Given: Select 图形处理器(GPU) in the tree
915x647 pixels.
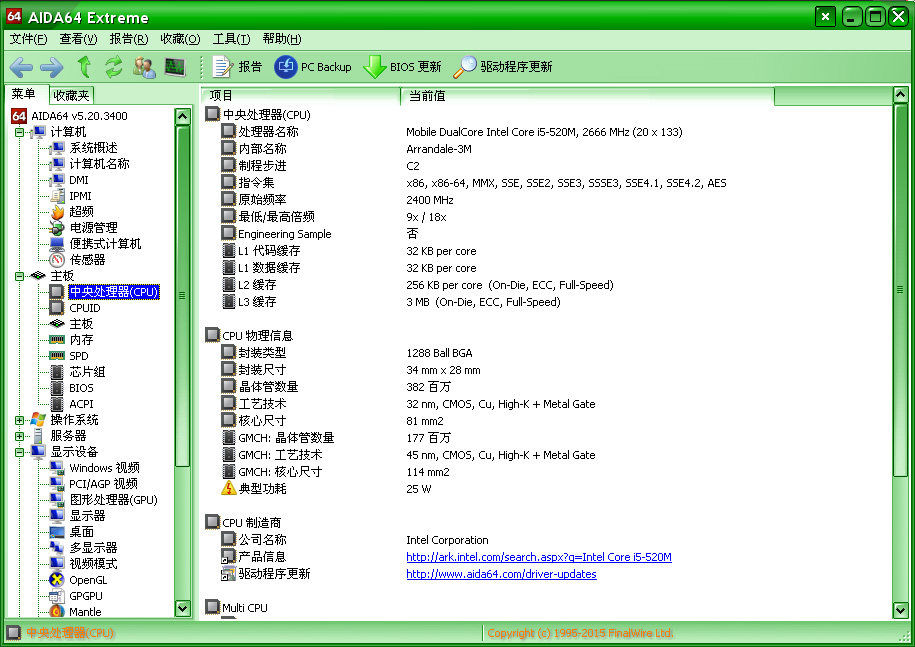Looking at the screenshot, I should 104,500.
